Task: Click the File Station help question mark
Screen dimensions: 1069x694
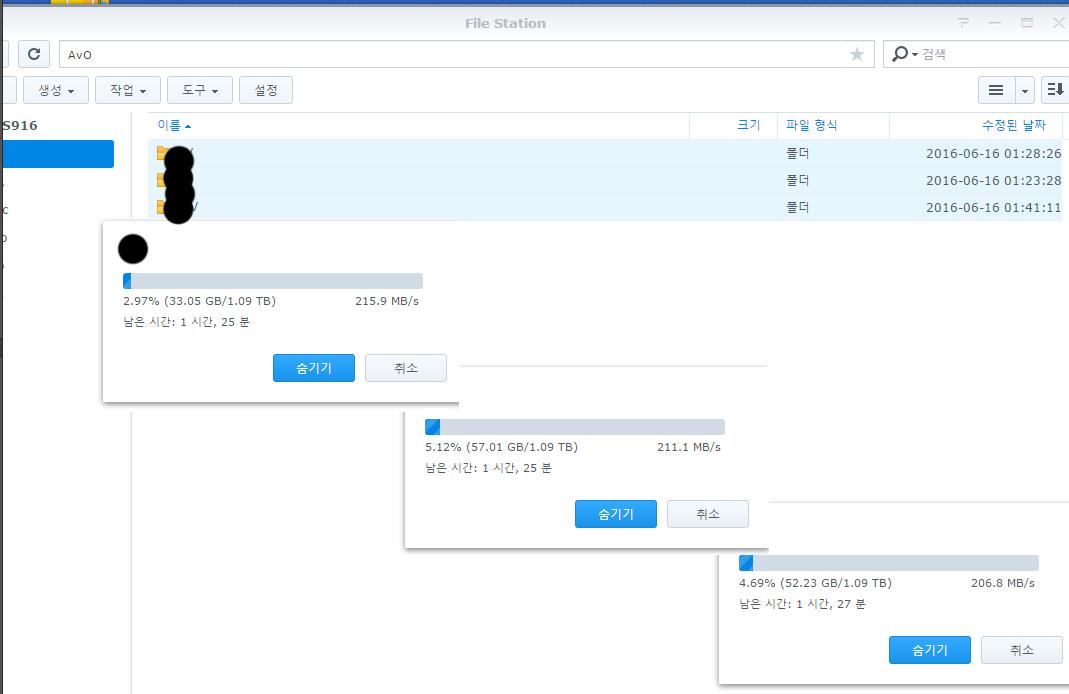Action: (963, 23)
